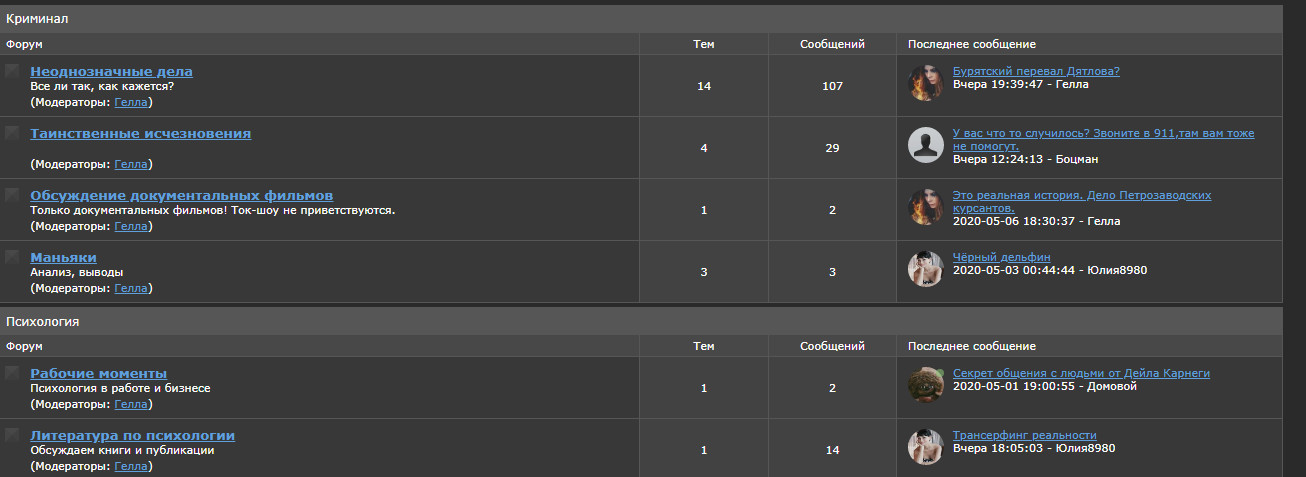Open the grey default avatar for Боцман
The width and height of the screenshot is (1306, 477).
pos(925,145)
